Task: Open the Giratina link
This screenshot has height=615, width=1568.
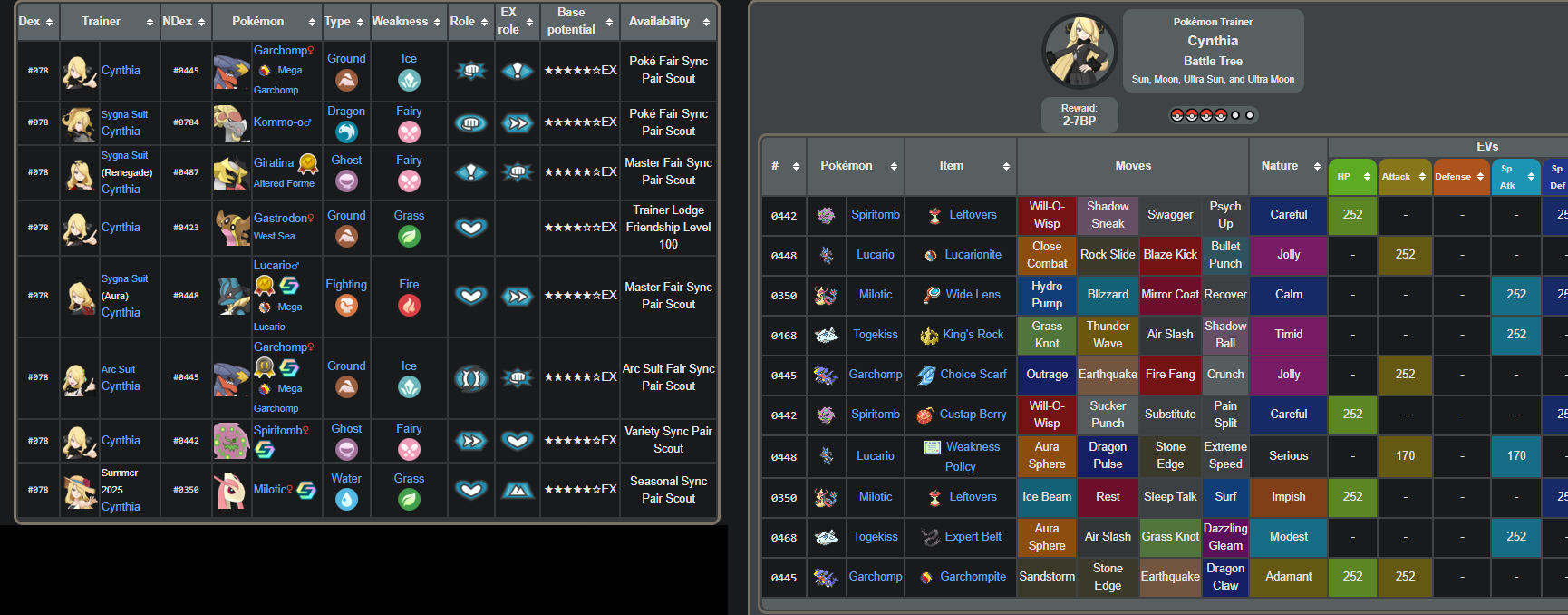Action: 274,163
